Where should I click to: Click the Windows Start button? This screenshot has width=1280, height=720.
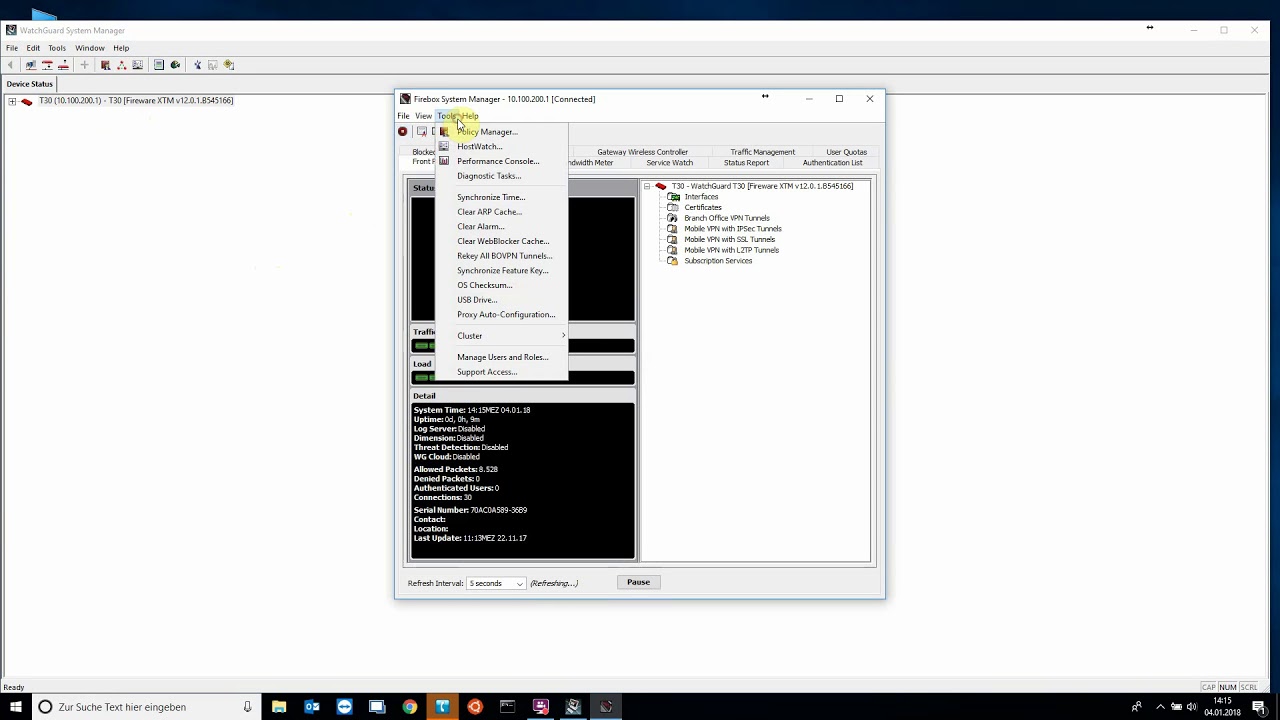click(15, 707)
